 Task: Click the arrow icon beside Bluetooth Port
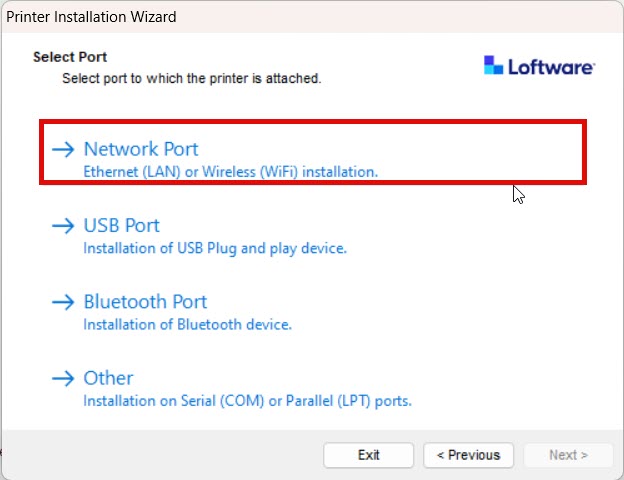pyautogui.click(x=63, y=302)
